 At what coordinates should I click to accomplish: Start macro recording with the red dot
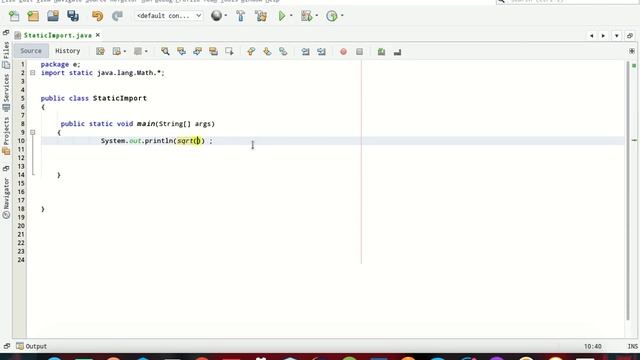pyautogui.click(x=343, y=51)
